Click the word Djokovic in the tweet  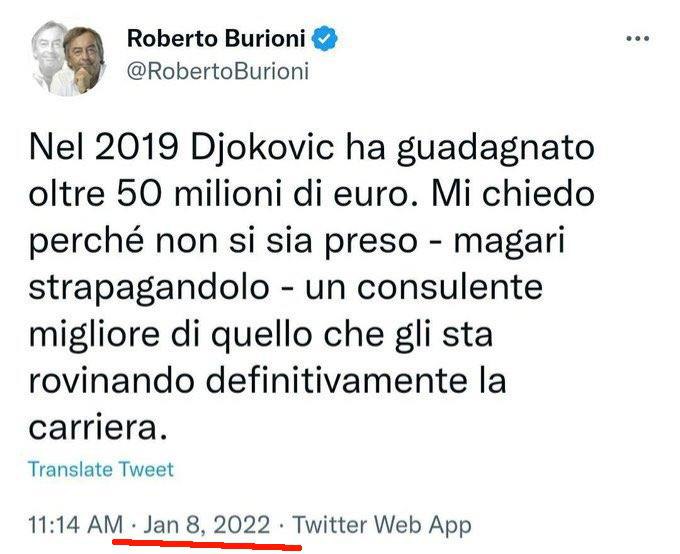click(262, 148)
